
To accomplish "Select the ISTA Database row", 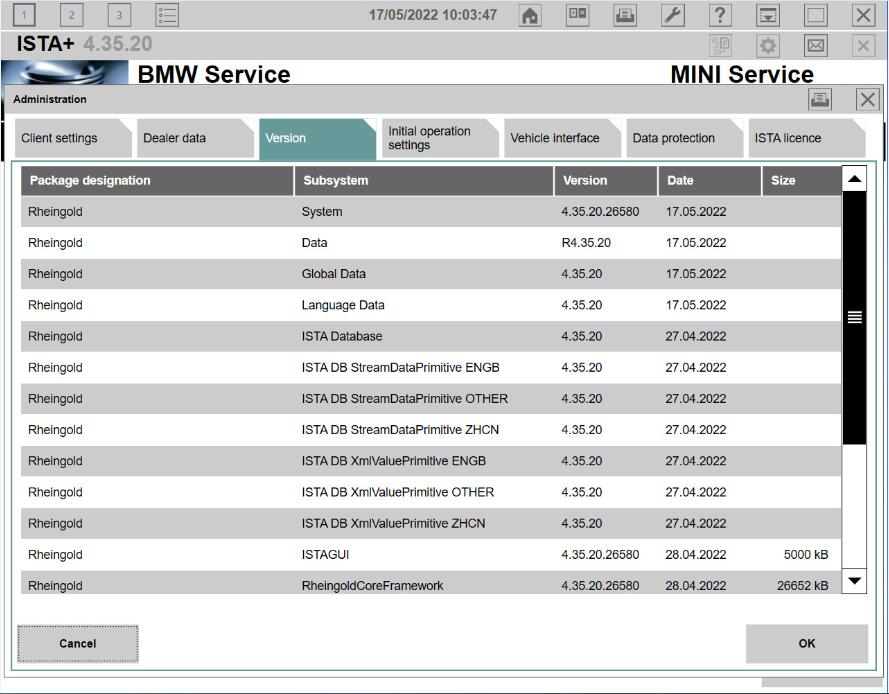I will [431, 336].
